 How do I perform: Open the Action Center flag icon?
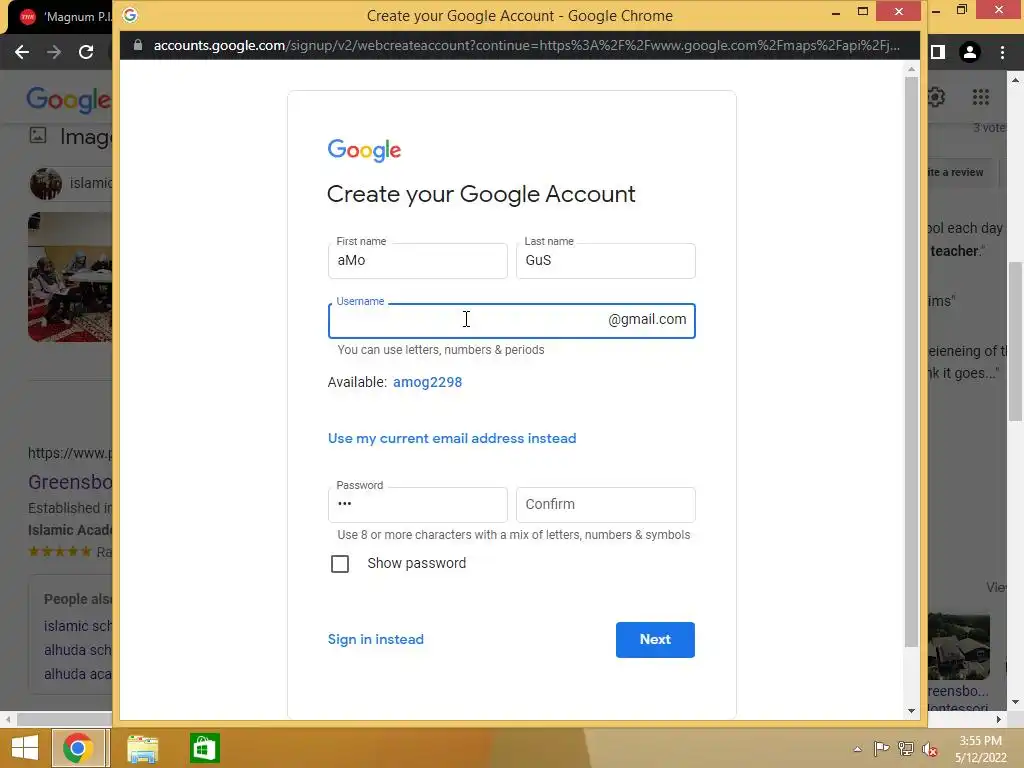coord(881,748)
